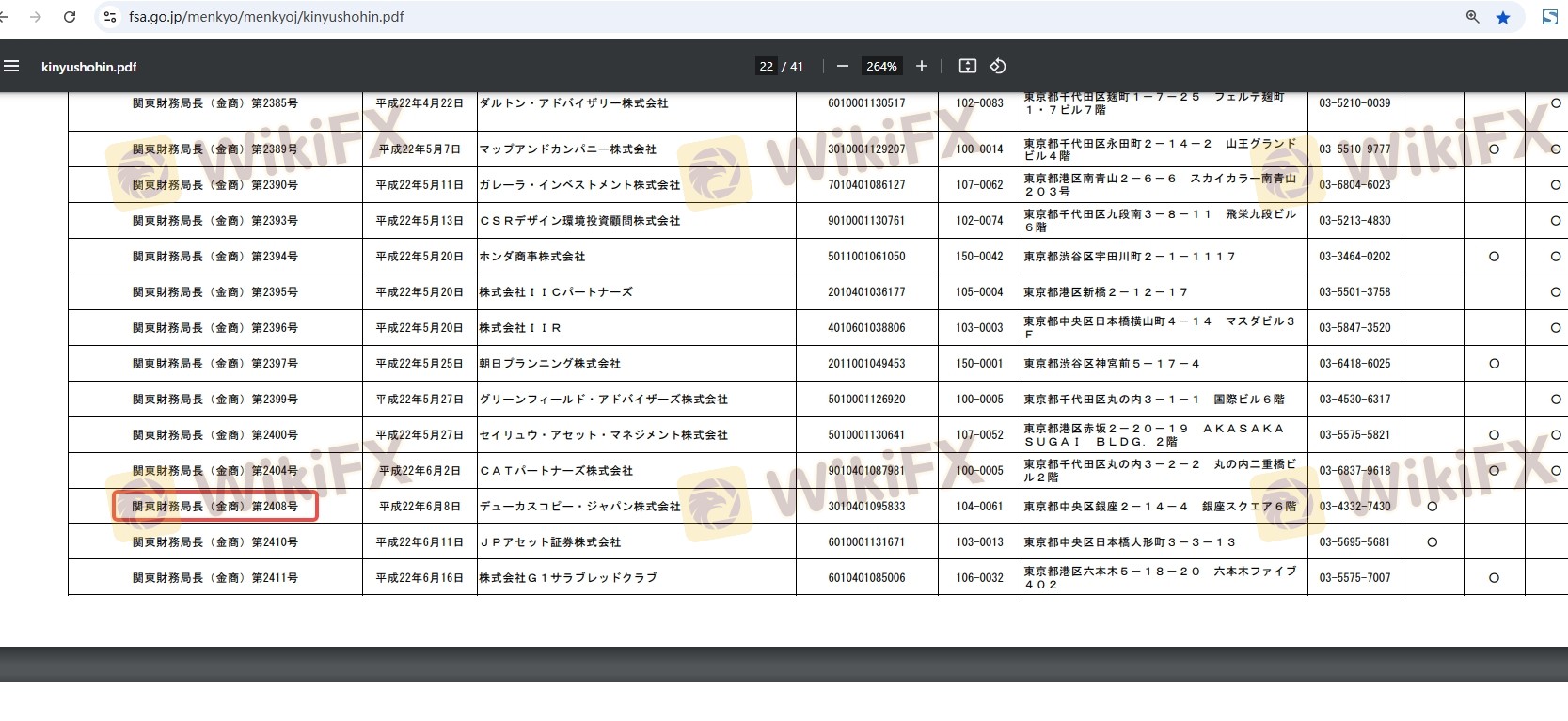The width and height of the screenshot is (1568, 721).
Task: Click the zoom out minus button
Action: 842,66
